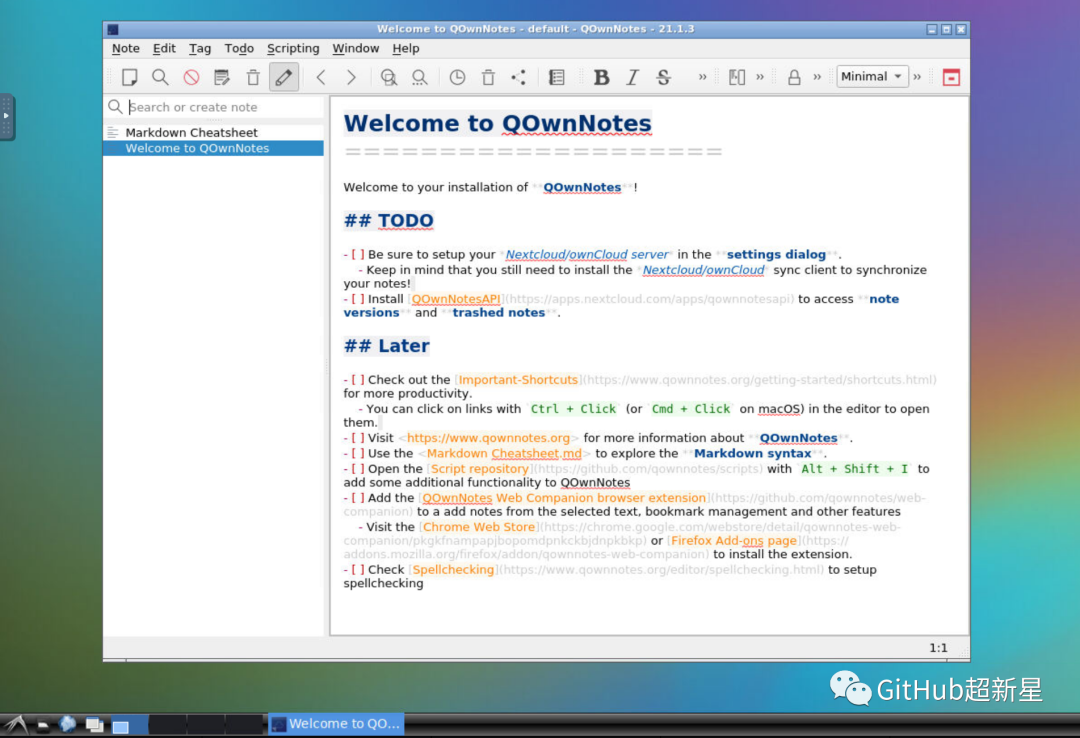
Task: Click the window menu icon in title bar
Action: point(113,30)
